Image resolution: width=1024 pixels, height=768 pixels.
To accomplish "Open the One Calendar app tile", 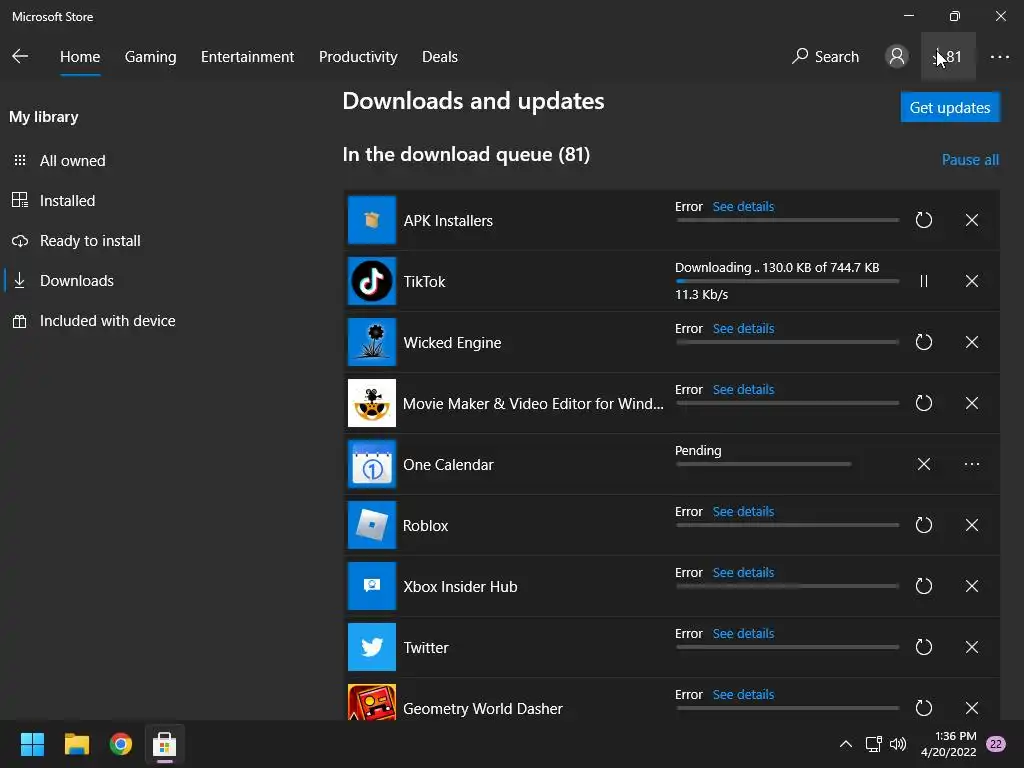I will 372,464.
